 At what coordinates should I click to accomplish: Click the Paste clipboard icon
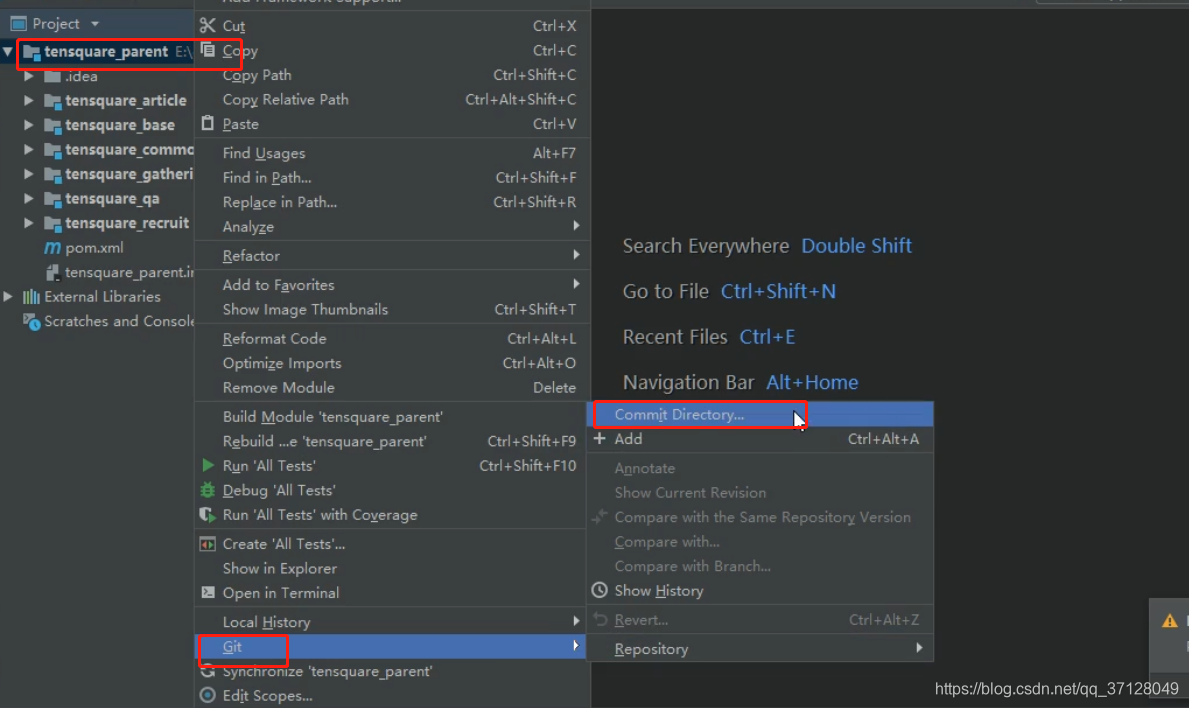point(208,123)
